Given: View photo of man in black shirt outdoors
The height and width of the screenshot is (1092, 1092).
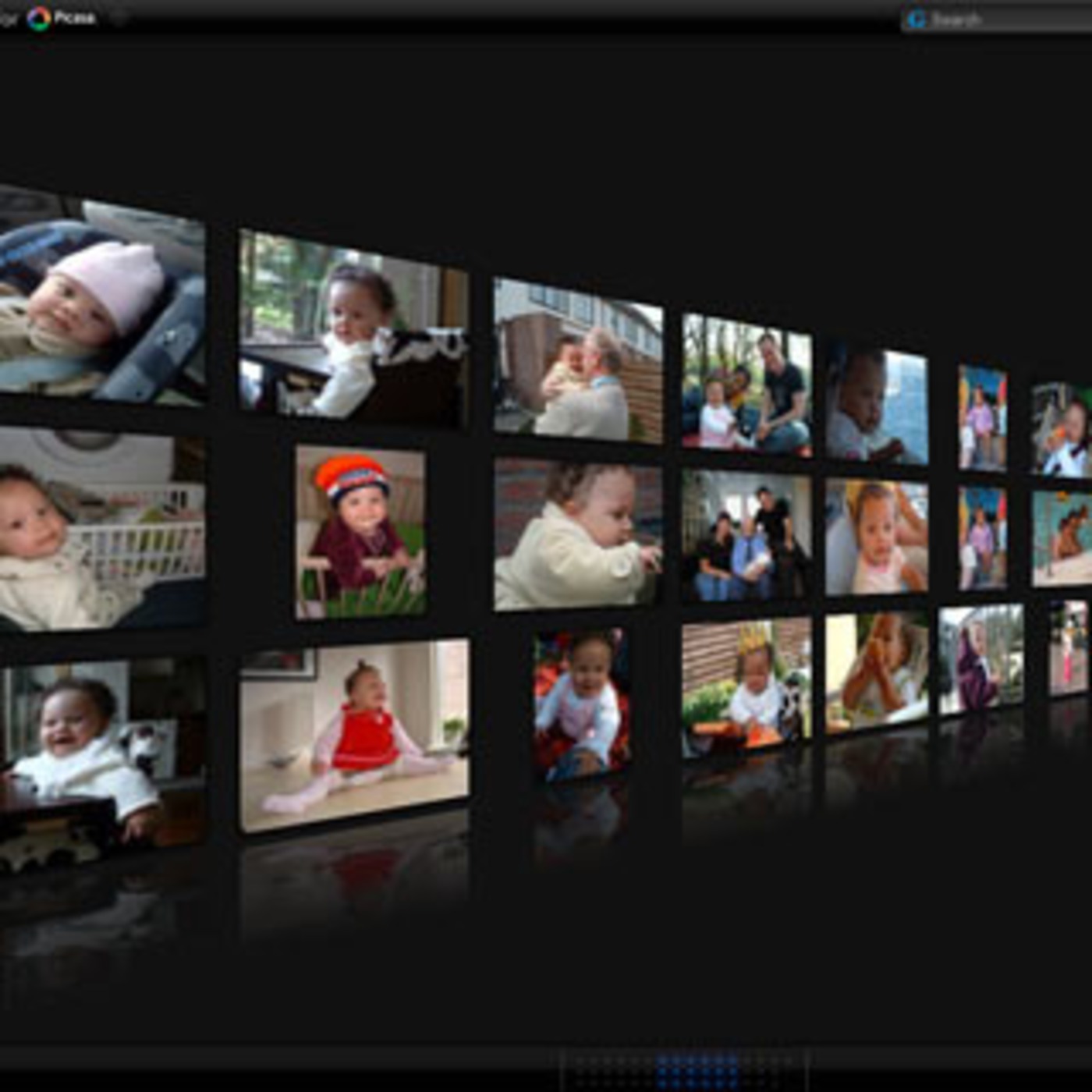Looking at the screenshot, I should coord(746,385).
